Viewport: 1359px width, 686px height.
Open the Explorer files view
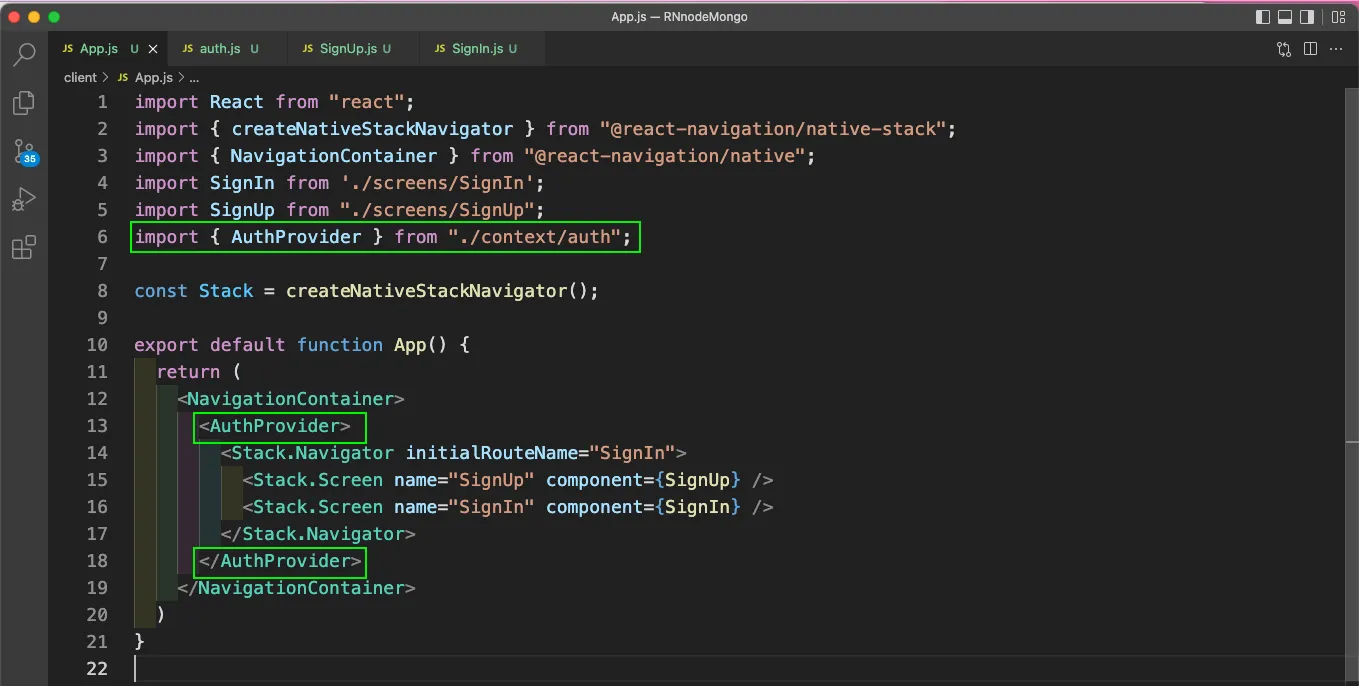coord(24,103)
